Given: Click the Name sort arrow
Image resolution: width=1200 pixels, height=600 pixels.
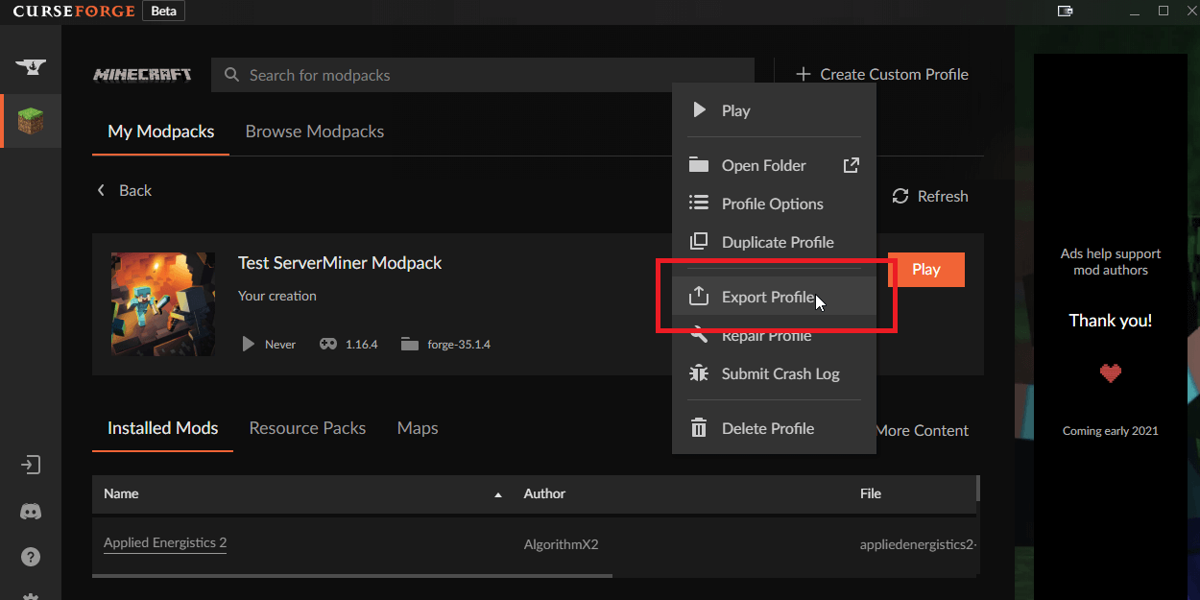Looking at the screenshot, I should 498,495.
